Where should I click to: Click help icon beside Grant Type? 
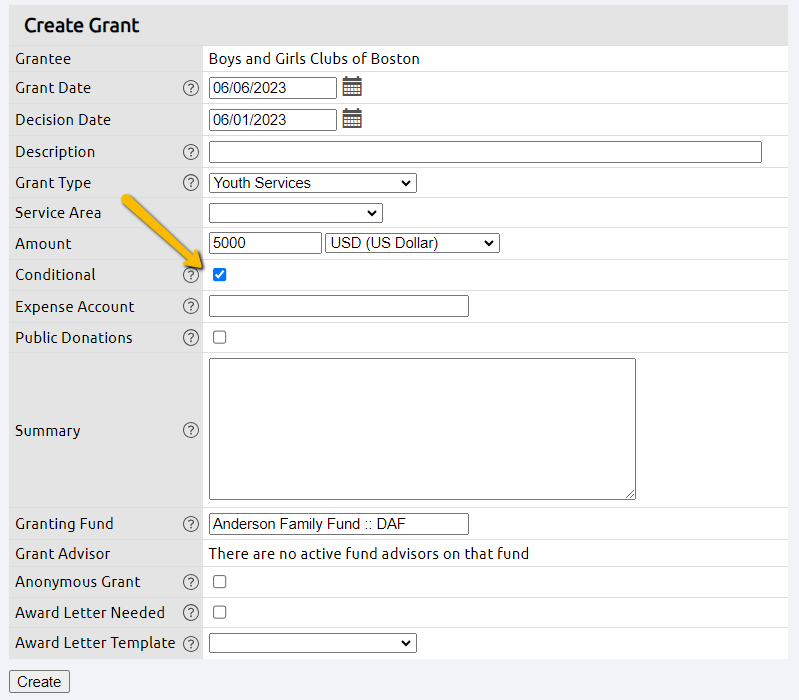pyautogui.click(x=191, y=183)
